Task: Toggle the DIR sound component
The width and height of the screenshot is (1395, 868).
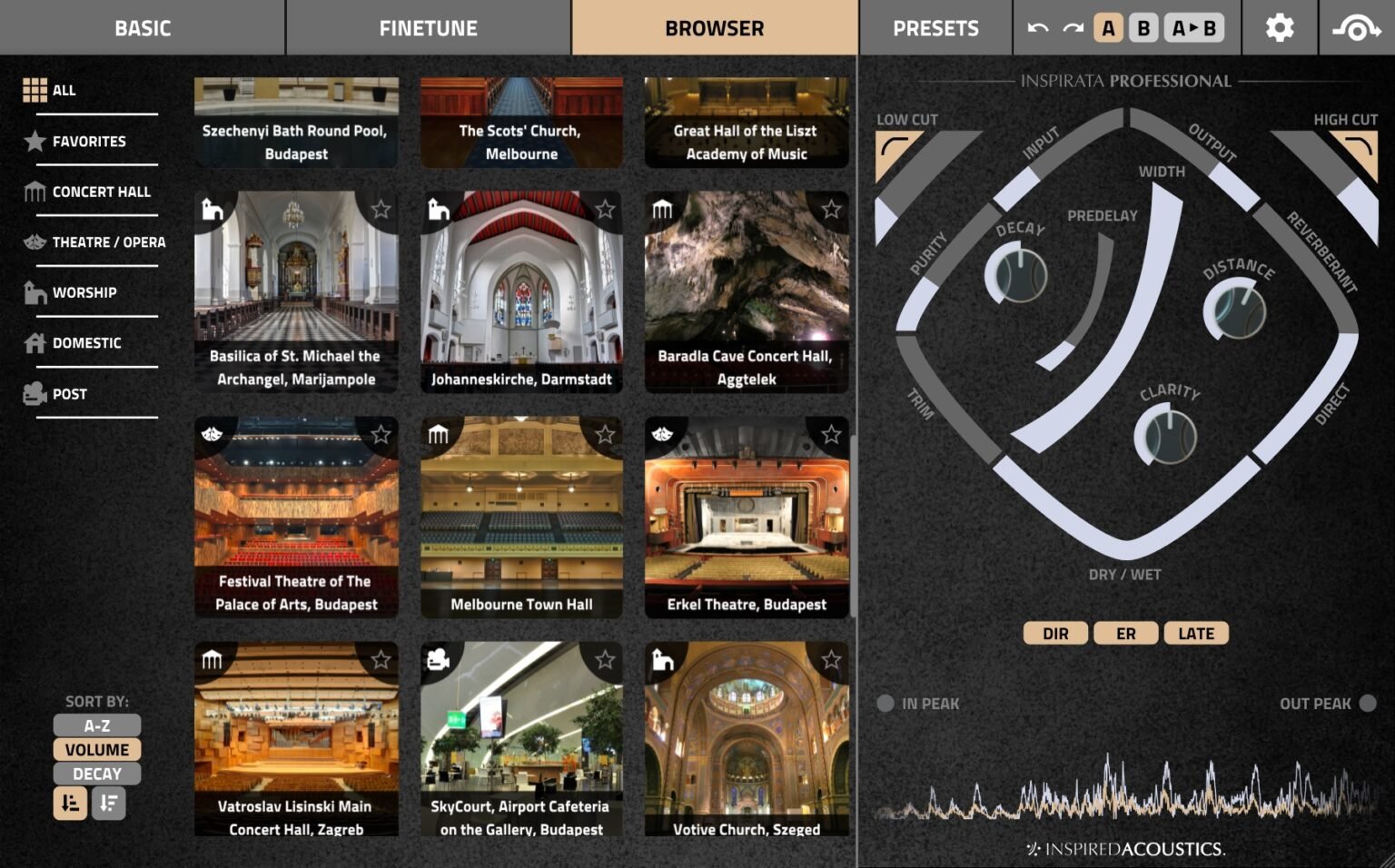Action: pos(1055,634)
